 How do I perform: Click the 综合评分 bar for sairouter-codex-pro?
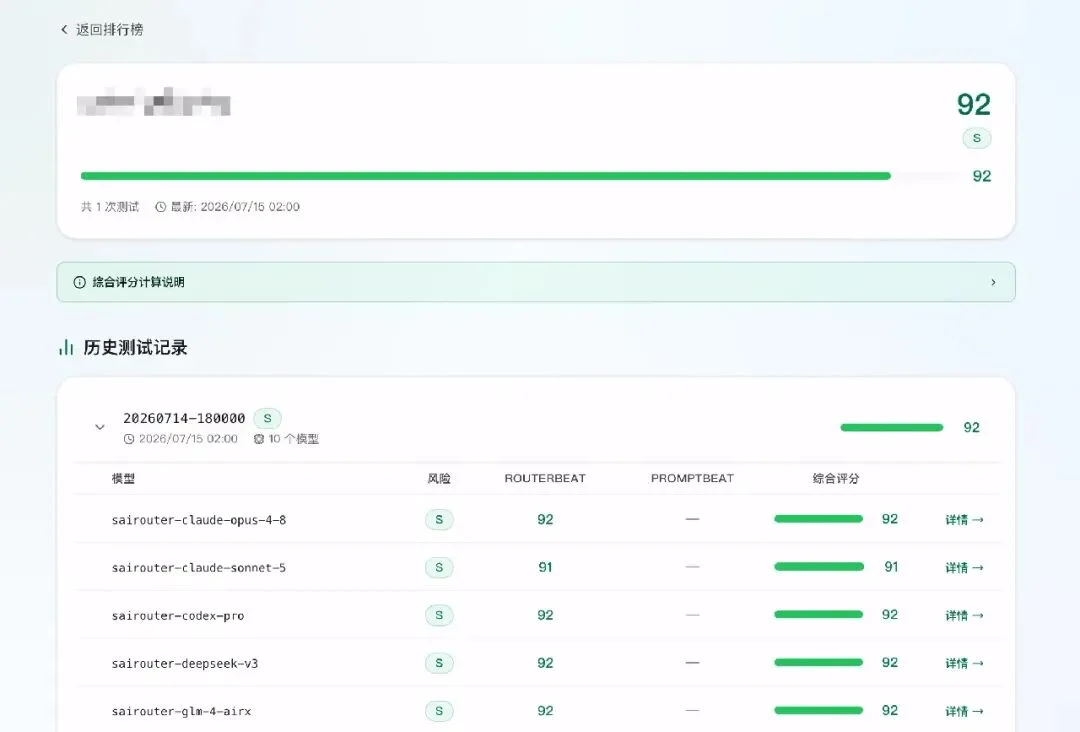coord(819,614)
